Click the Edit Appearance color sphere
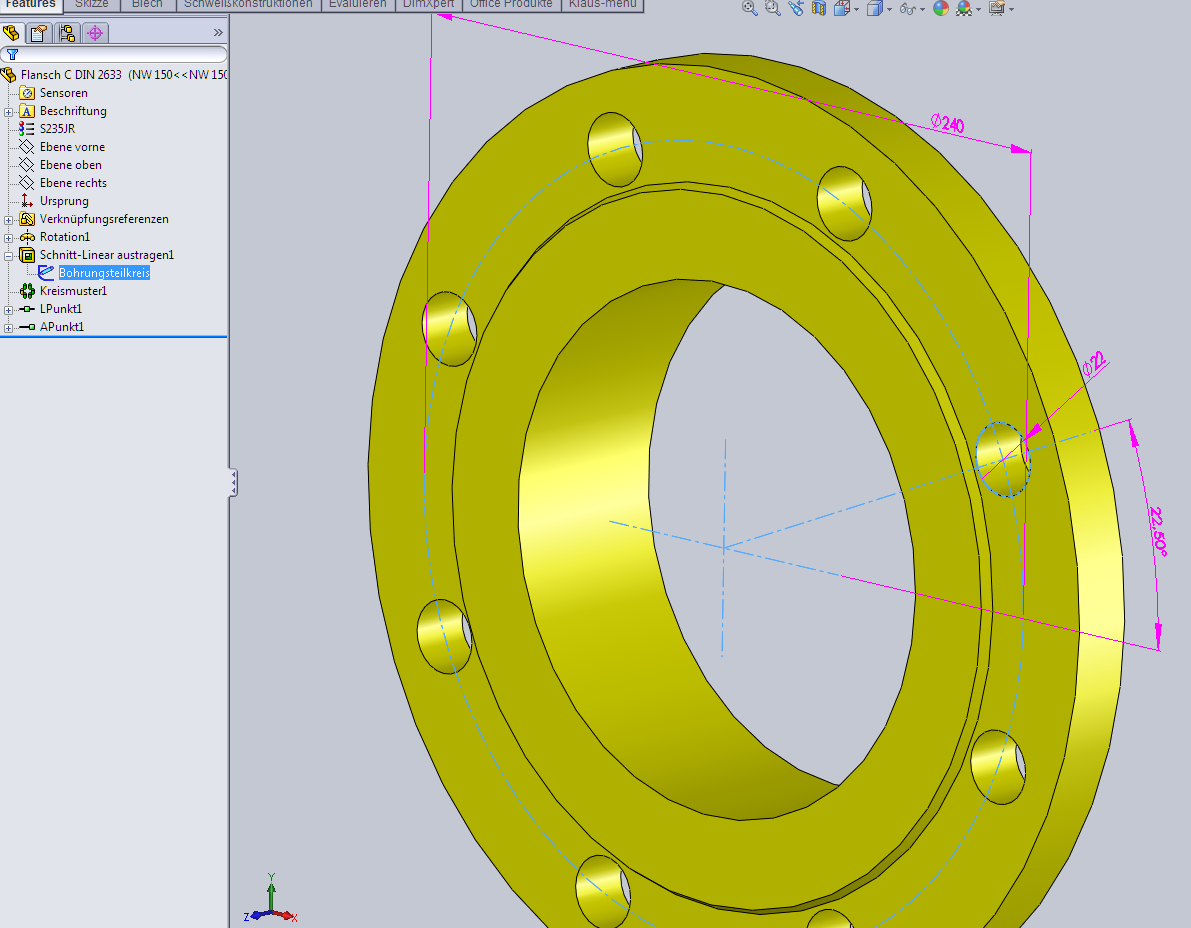The height and width of the screenshot is (928, 1191). point(940,8)
